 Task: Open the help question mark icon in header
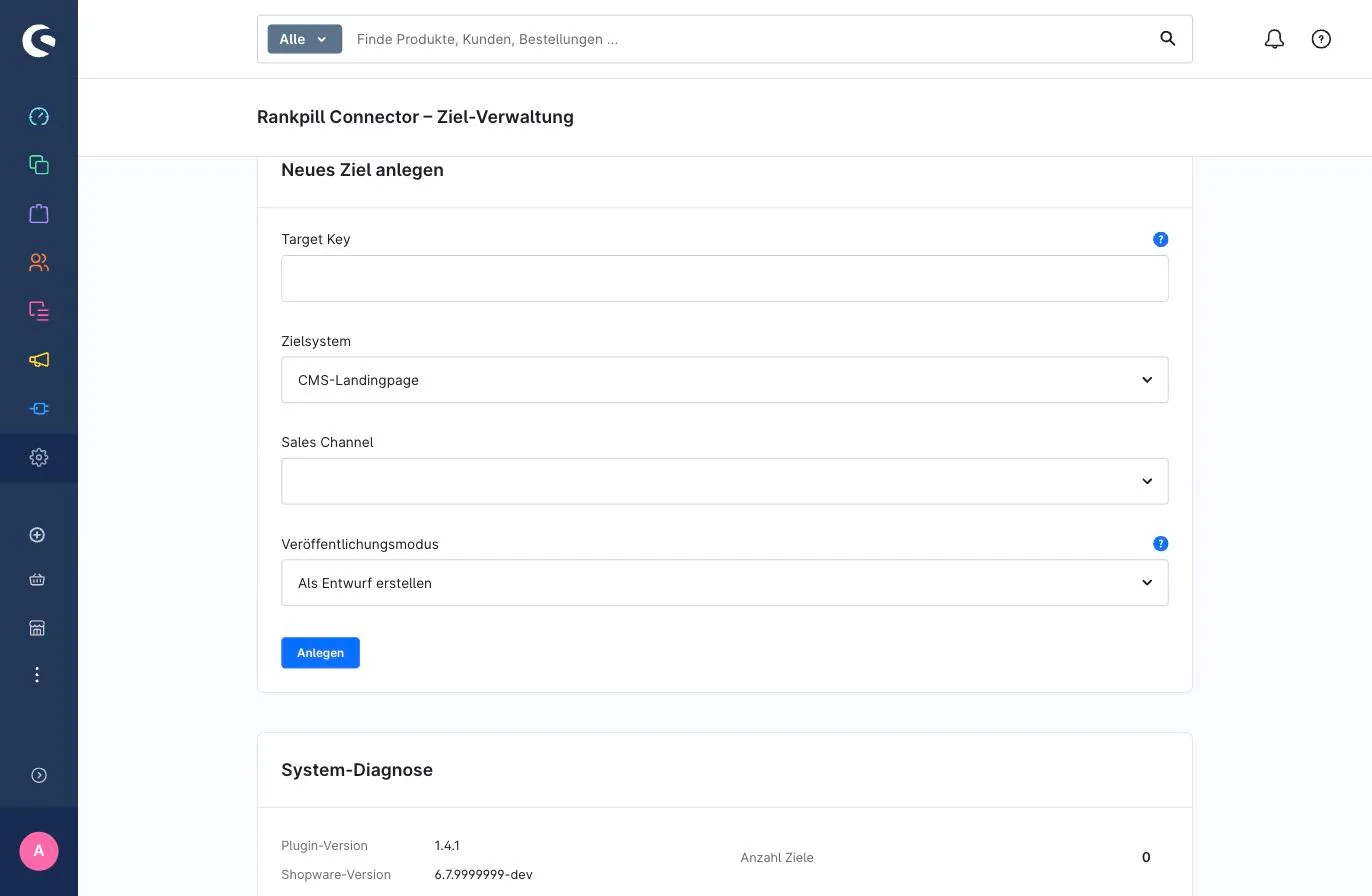click(x=1321, y=39)
